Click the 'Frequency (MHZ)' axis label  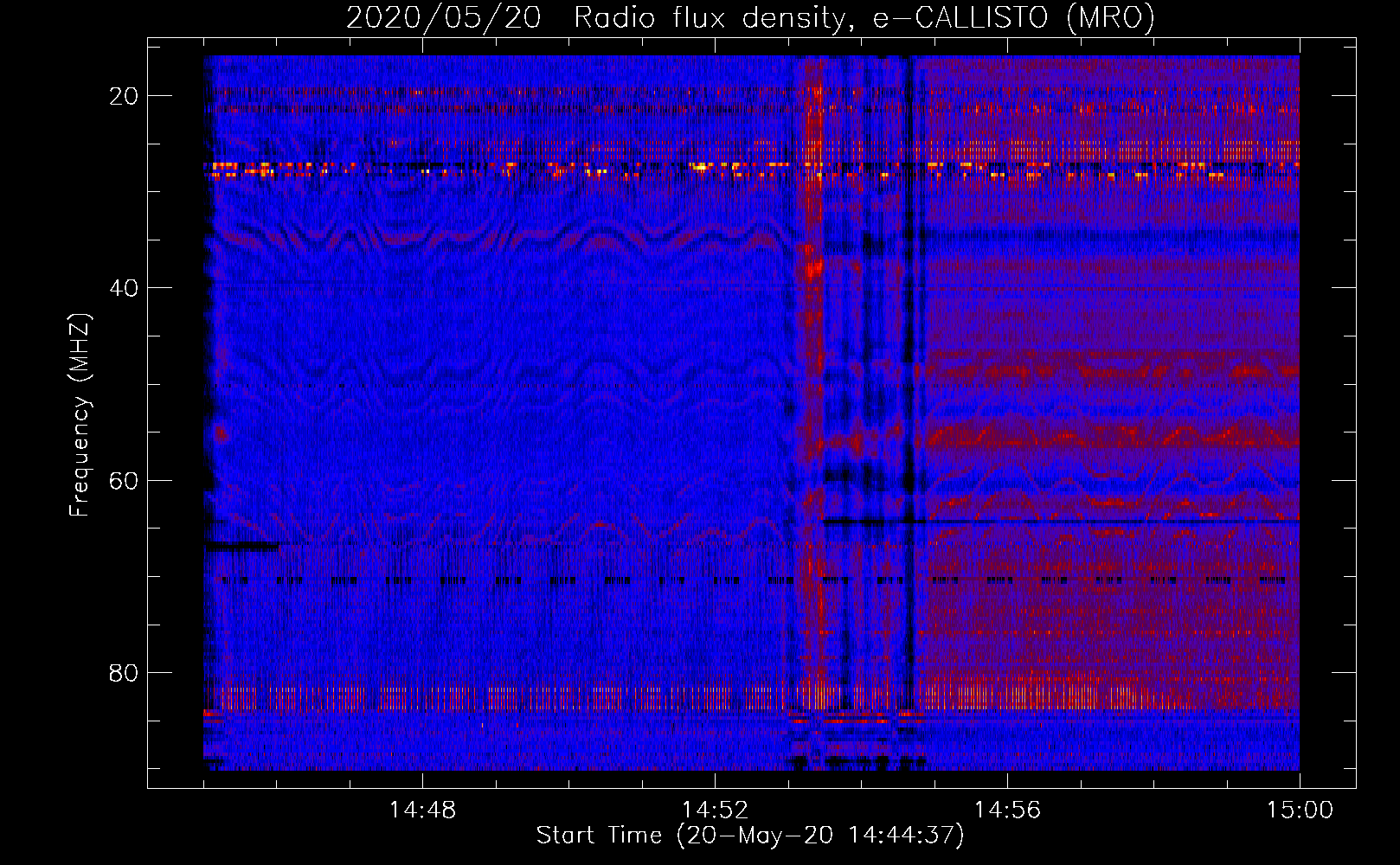coord(80,415)
